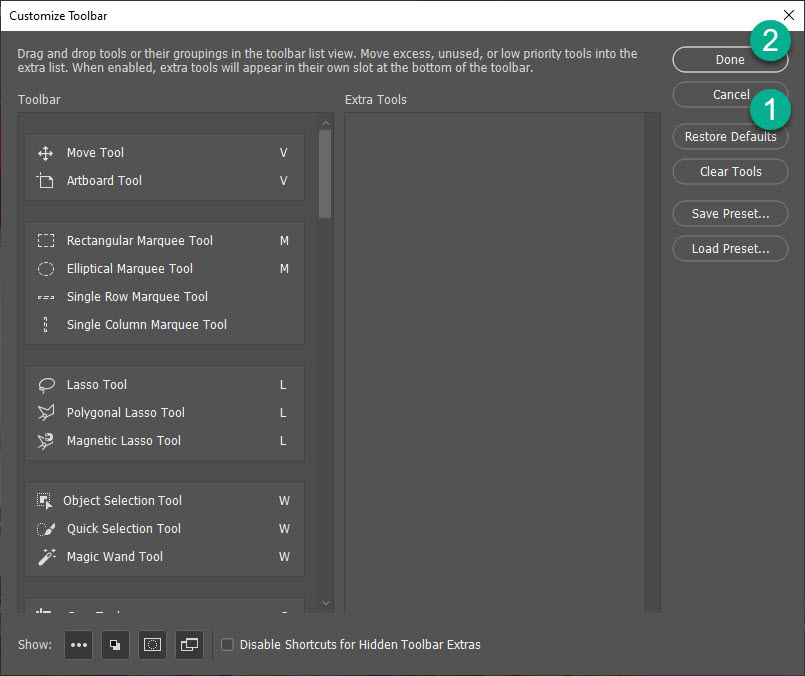Open the Save Preset dialog
The width and height of the screenshot is (805, 676).
pos(730,213)
